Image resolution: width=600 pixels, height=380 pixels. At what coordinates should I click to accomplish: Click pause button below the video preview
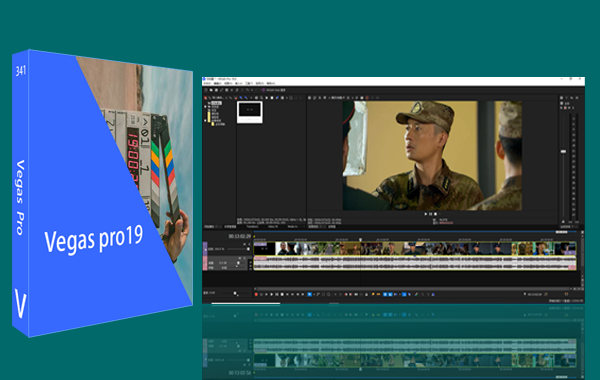[x=430, y=214]
